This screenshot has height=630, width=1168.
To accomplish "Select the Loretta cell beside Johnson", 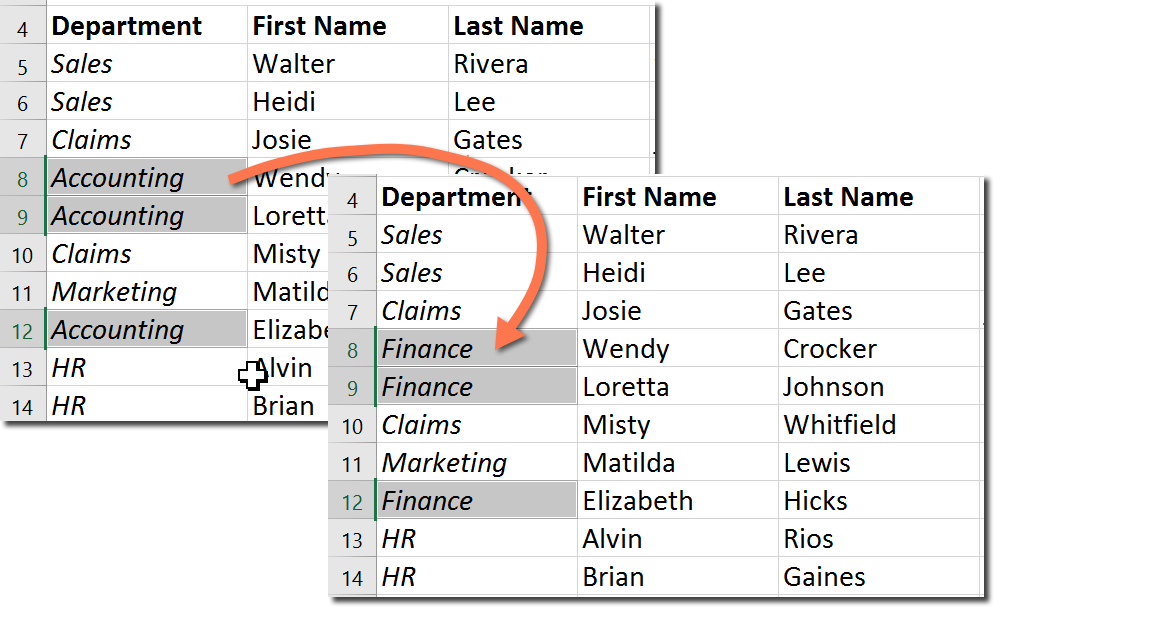I will click(626, 387).
